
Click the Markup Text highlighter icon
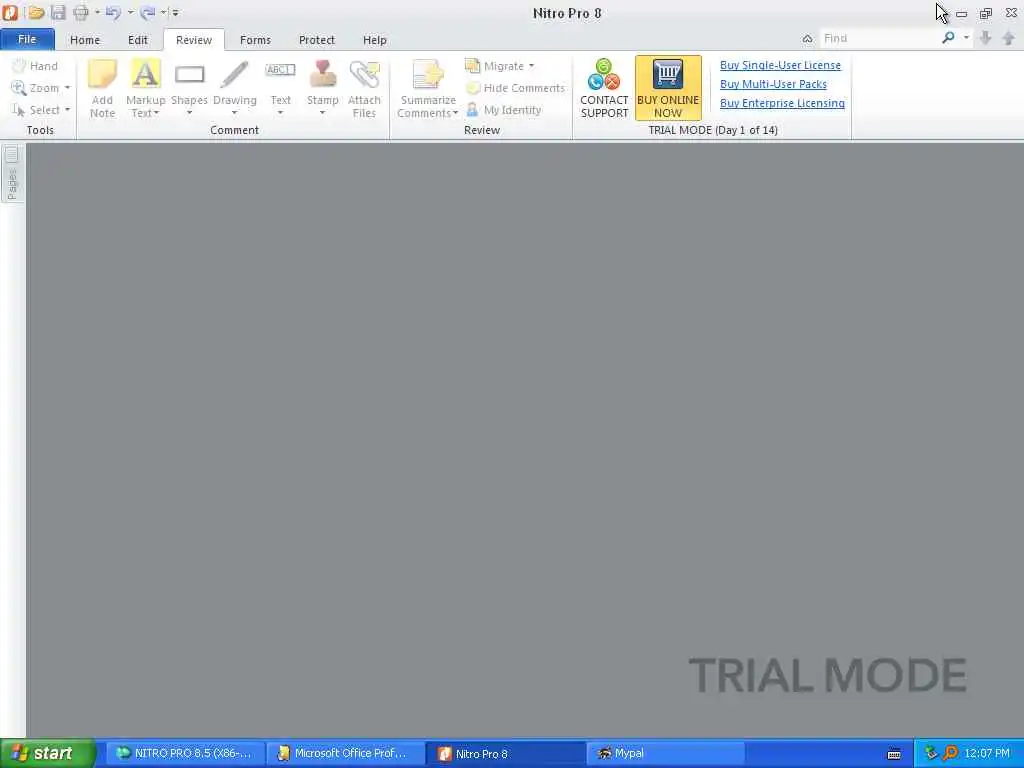tap(145, 74)
